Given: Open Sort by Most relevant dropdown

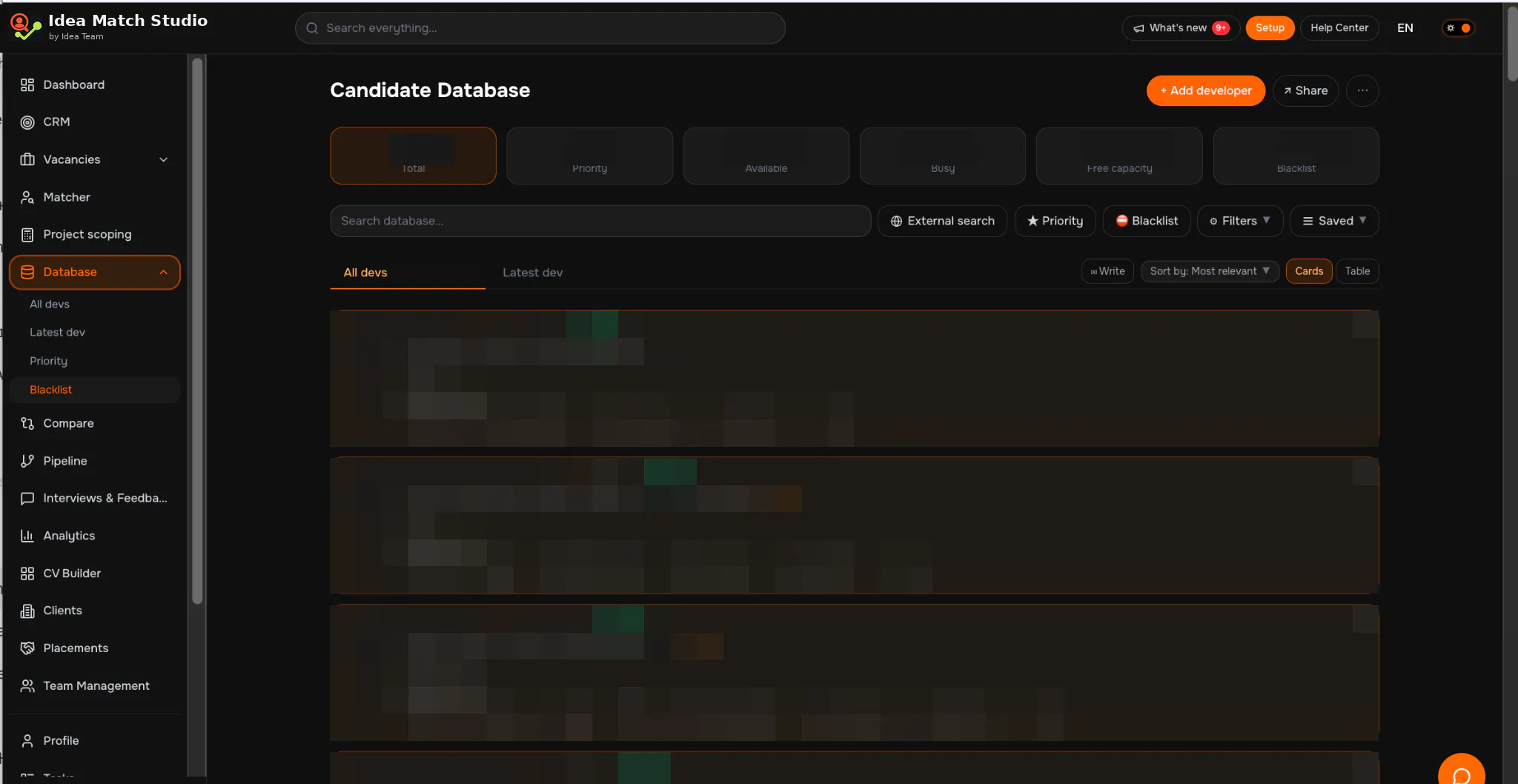Looking at the screenshot, I should (x=1210, y=271).
